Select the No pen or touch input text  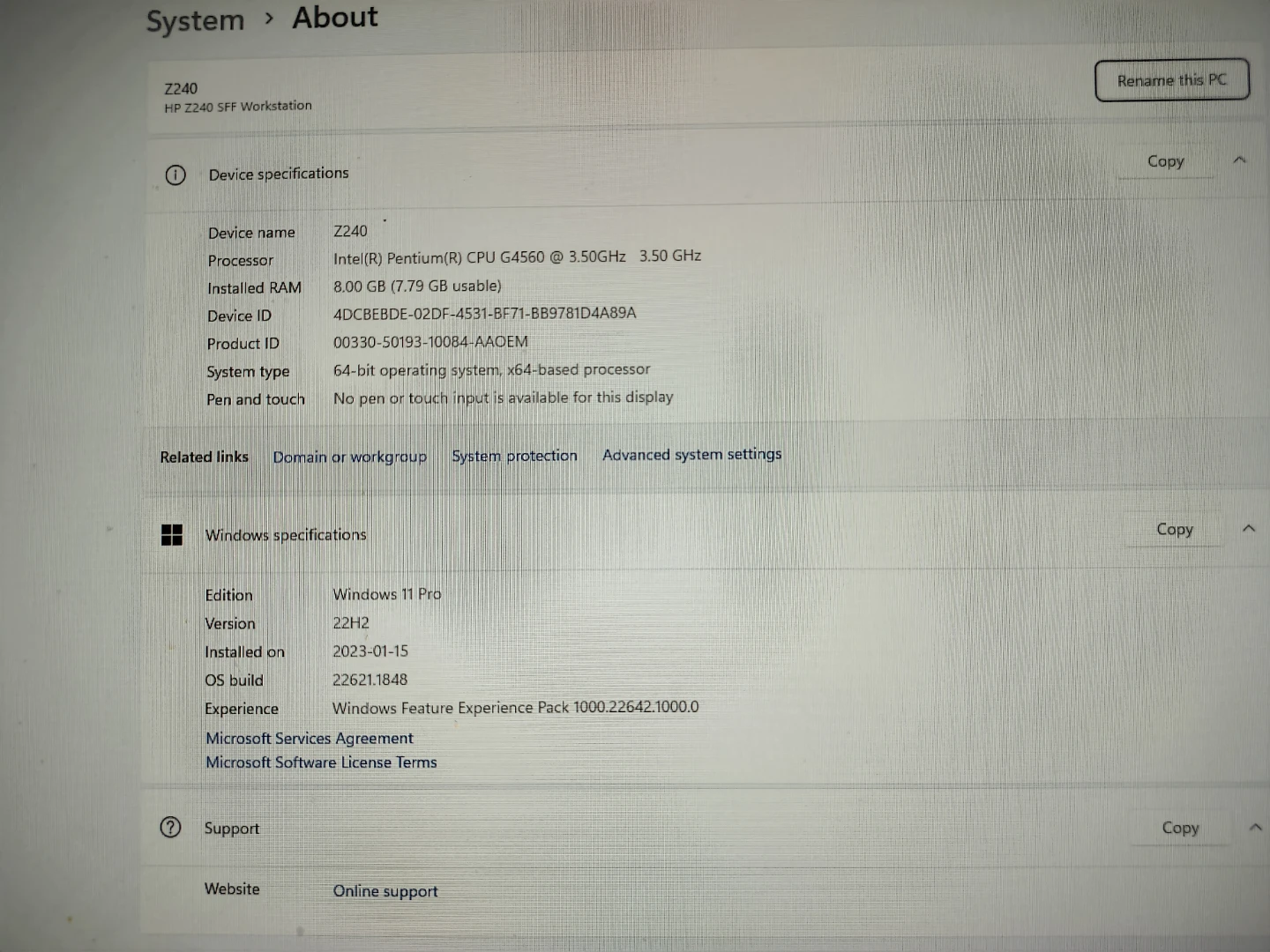(503, 398)
